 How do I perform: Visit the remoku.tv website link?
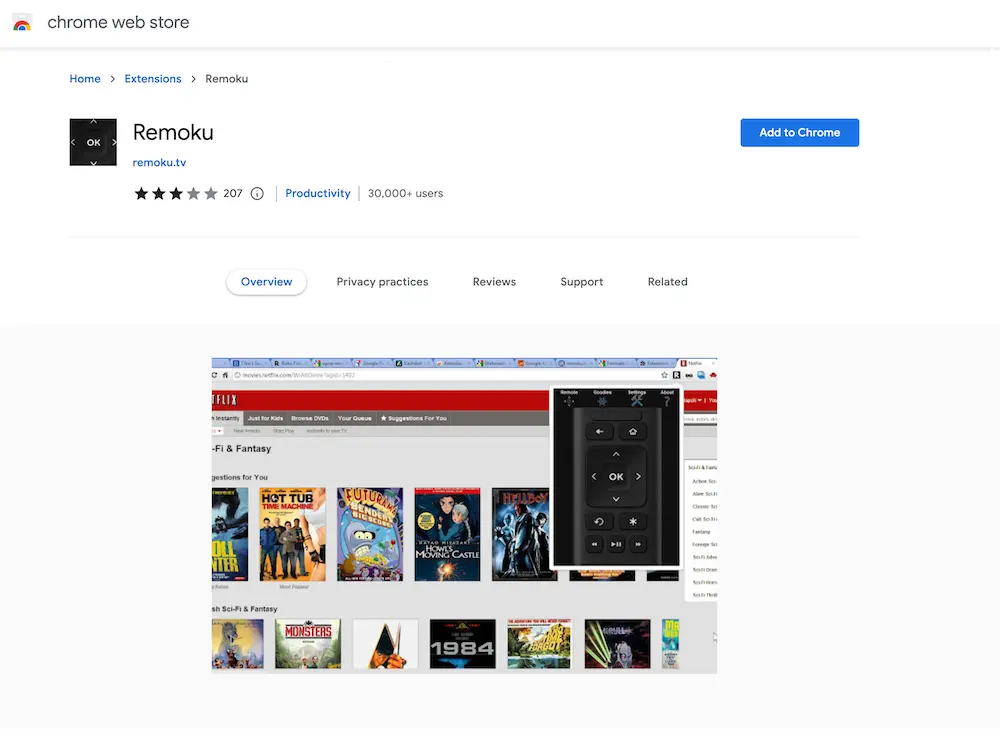click(x=159, y=163)
